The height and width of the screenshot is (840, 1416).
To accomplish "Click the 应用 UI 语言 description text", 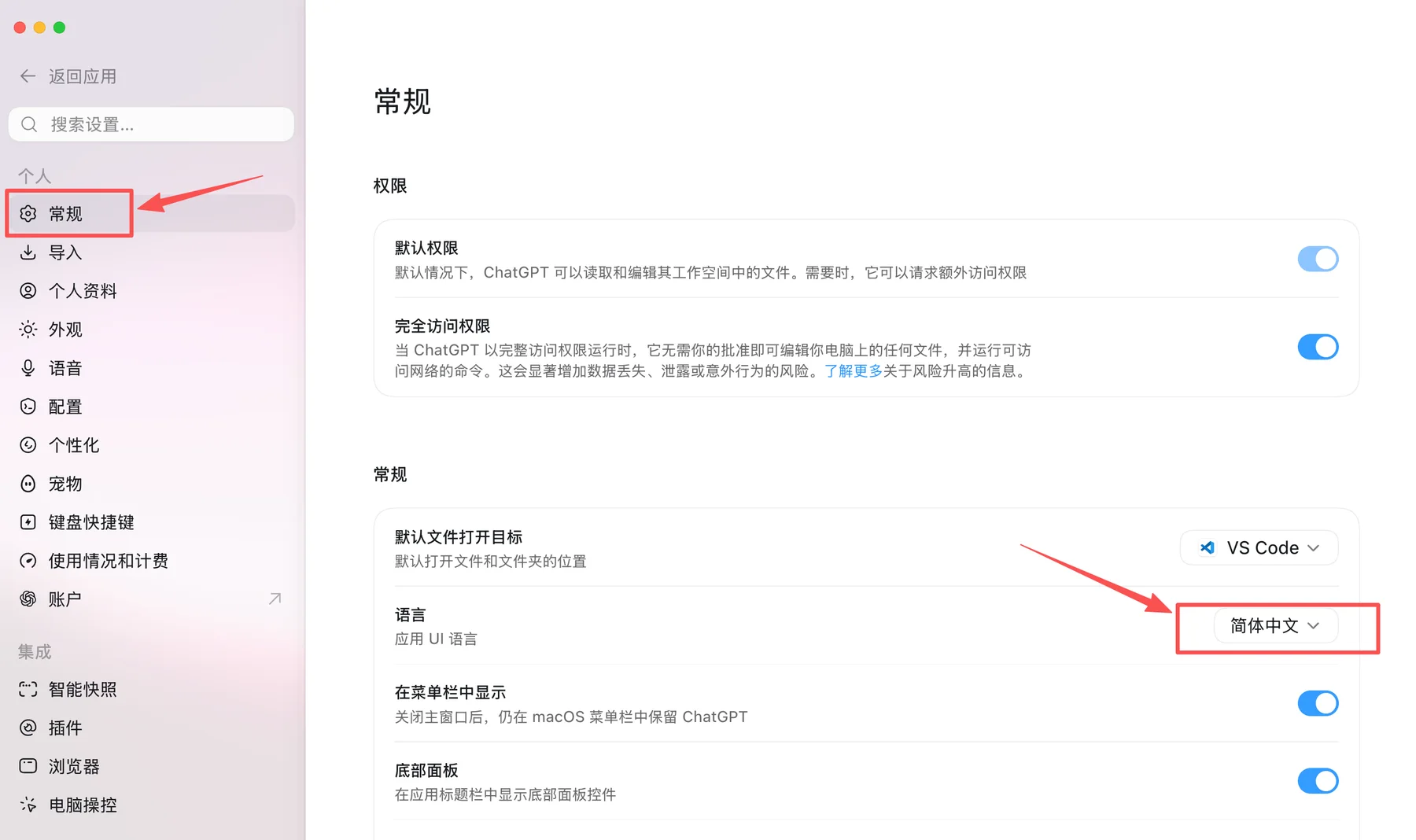I will coord(436,639).
